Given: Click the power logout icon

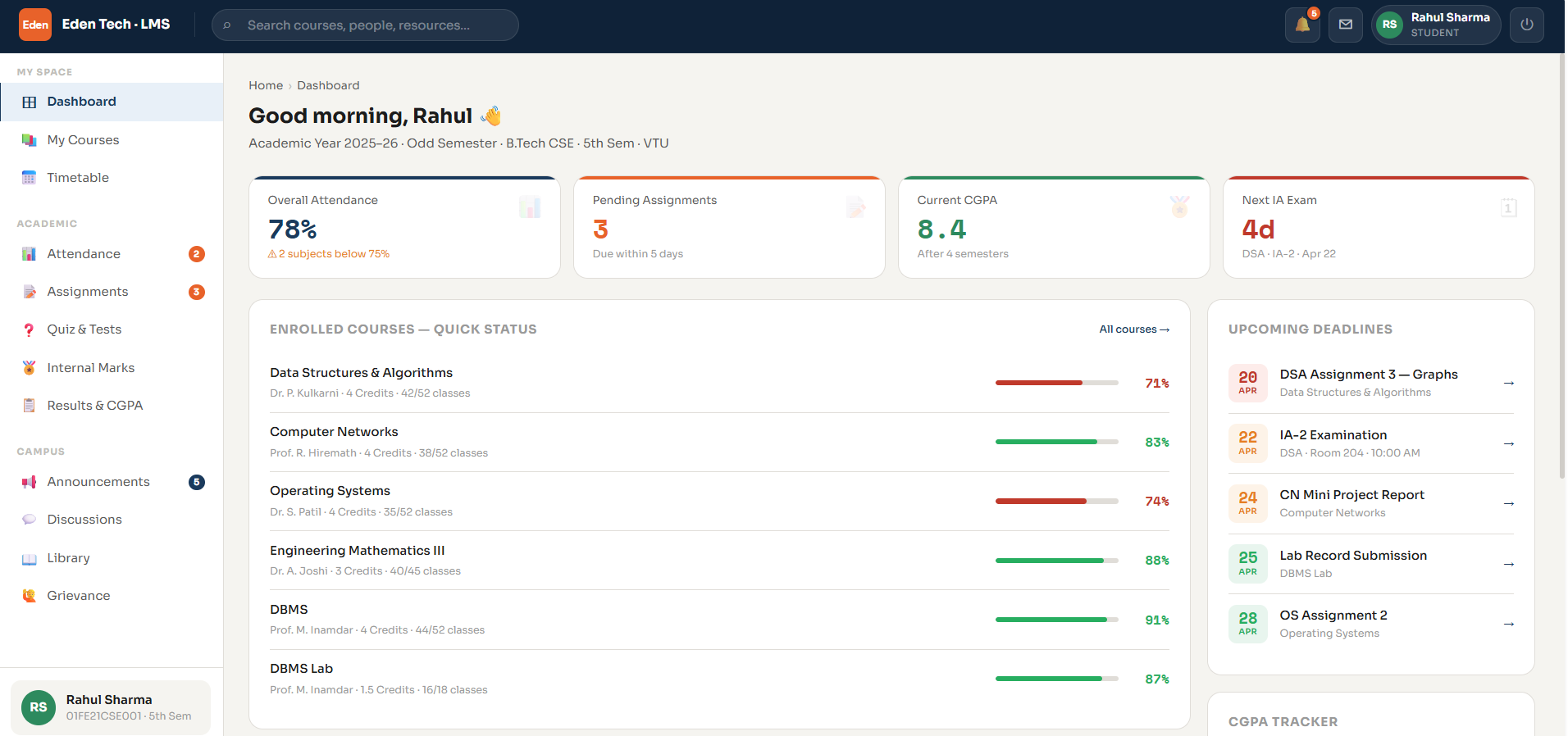Looking at the screenshot, I should 1527,25.
